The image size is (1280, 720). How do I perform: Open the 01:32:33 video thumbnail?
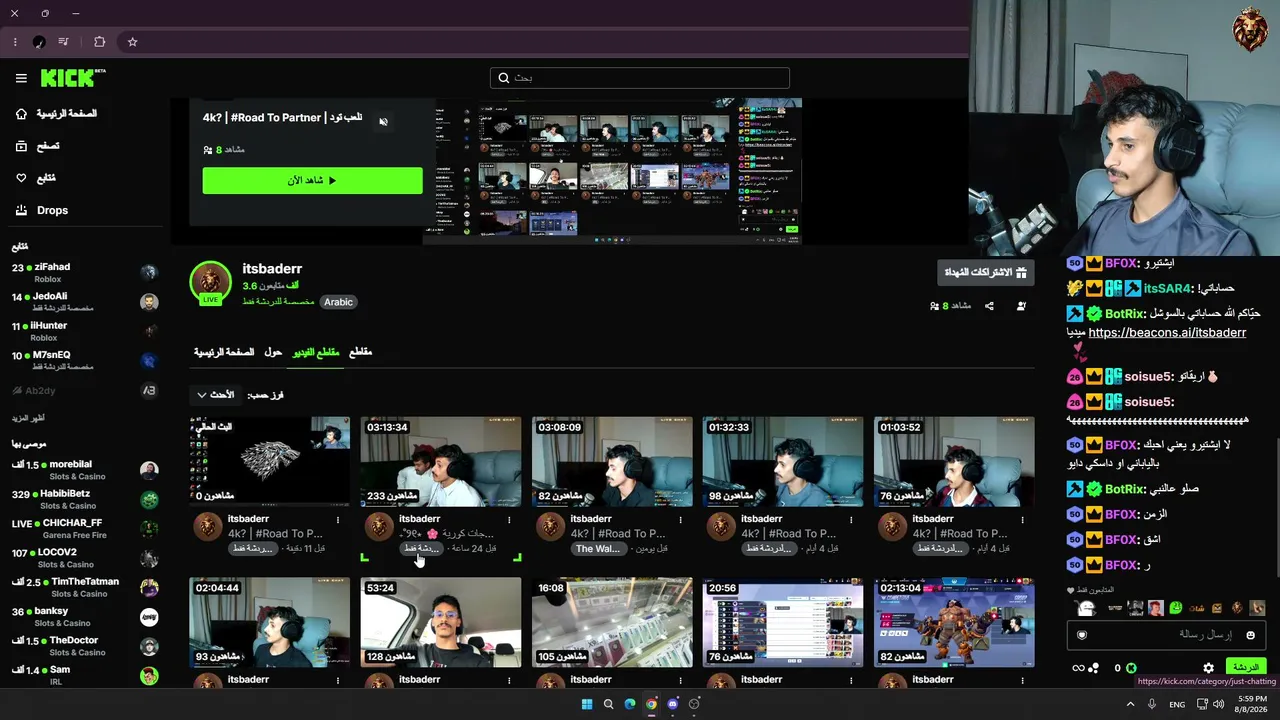click(x=783, y=462)
